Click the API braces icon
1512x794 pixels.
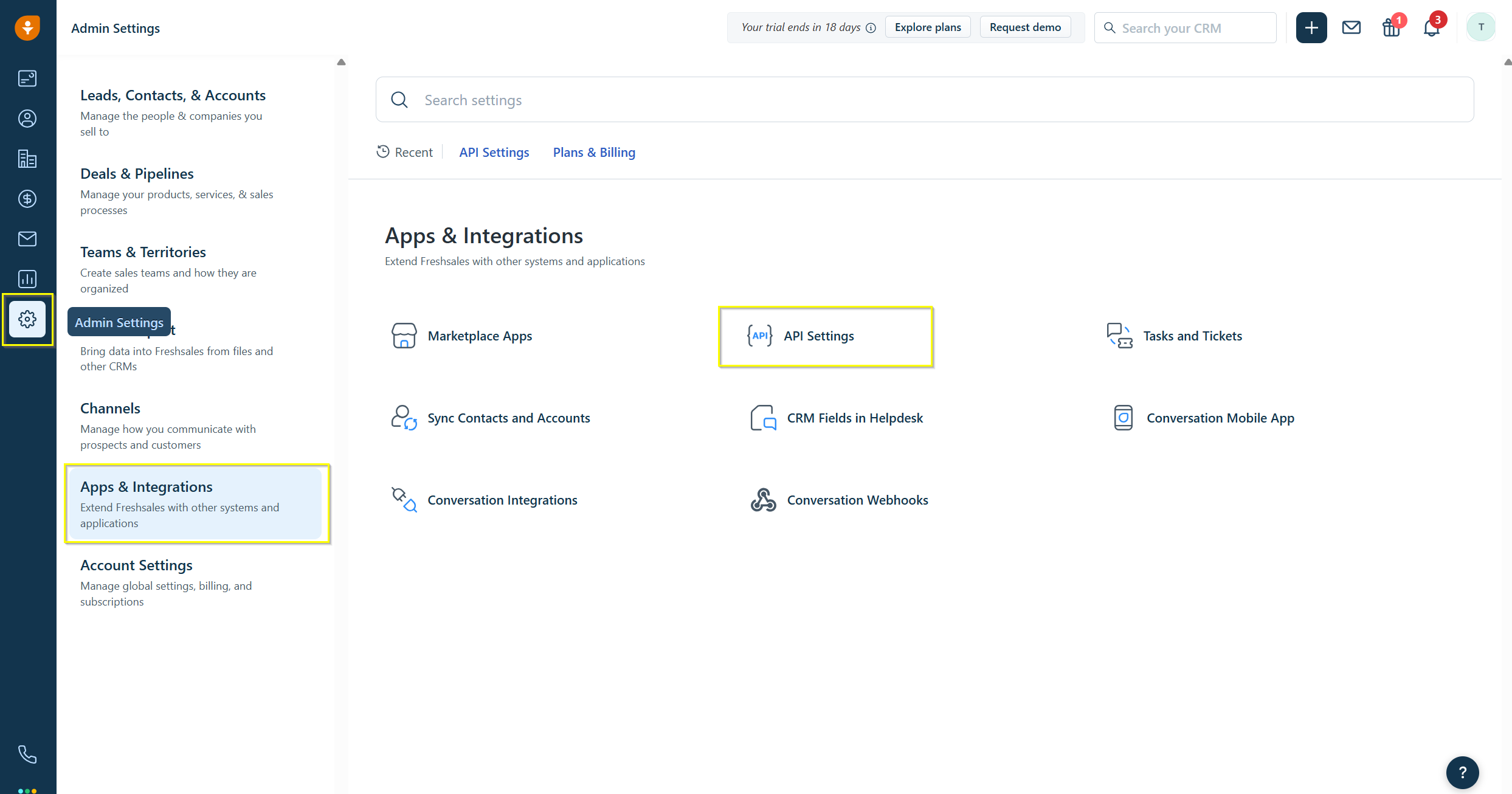(759, 336)
